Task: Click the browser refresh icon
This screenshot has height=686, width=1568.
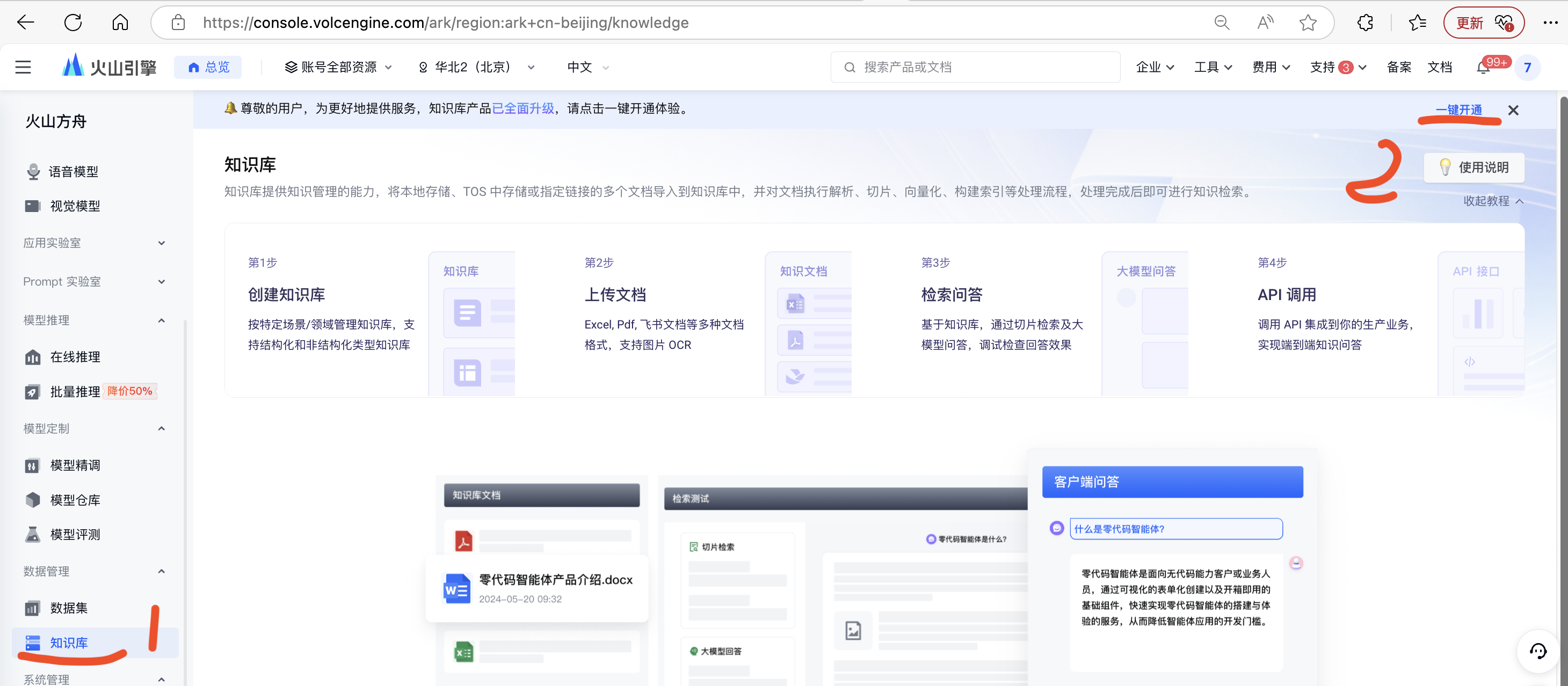Action: pos(73,23)
